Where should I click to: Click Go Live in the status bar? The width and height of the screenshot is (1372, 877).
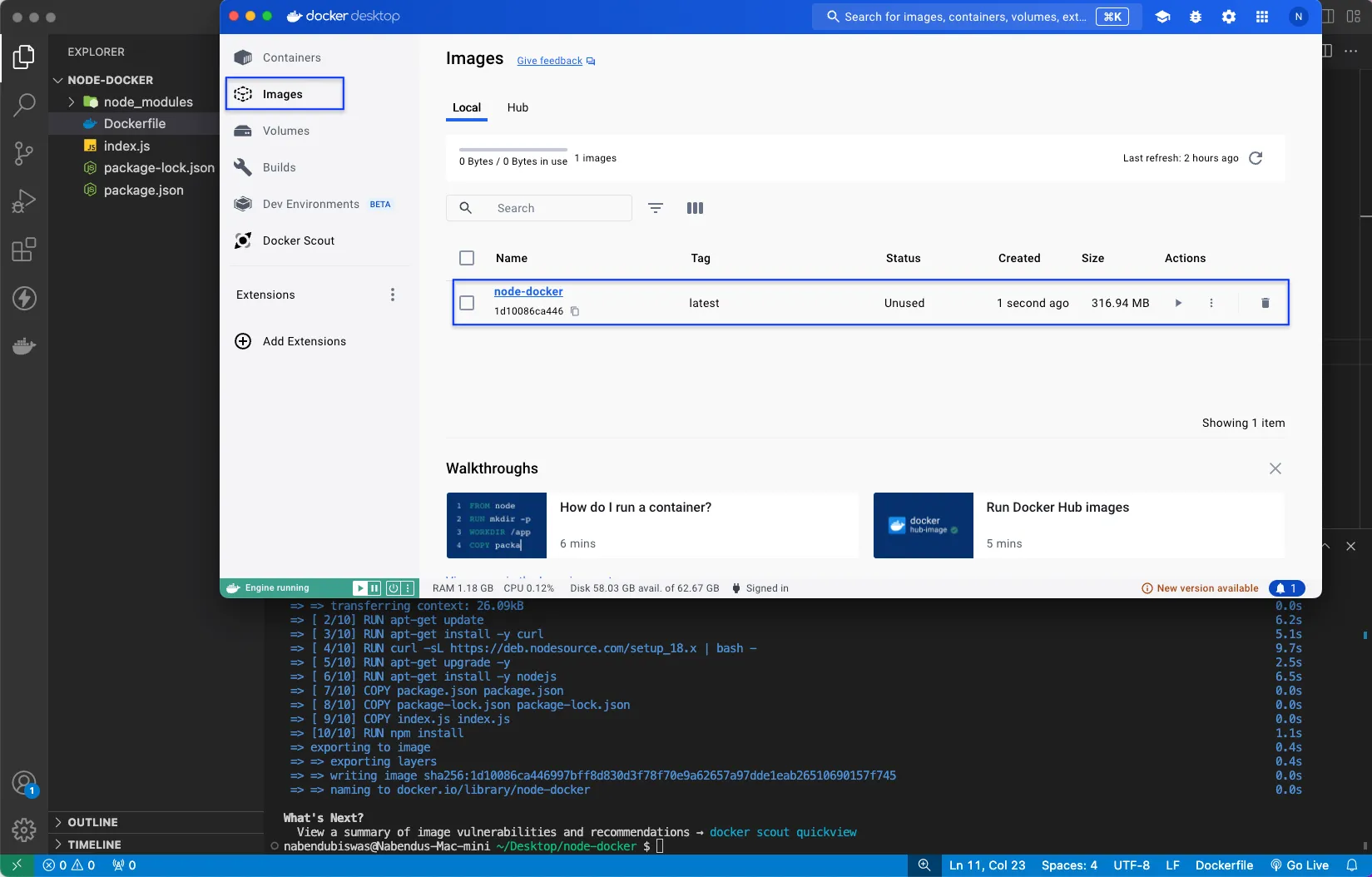(1300, 865)
